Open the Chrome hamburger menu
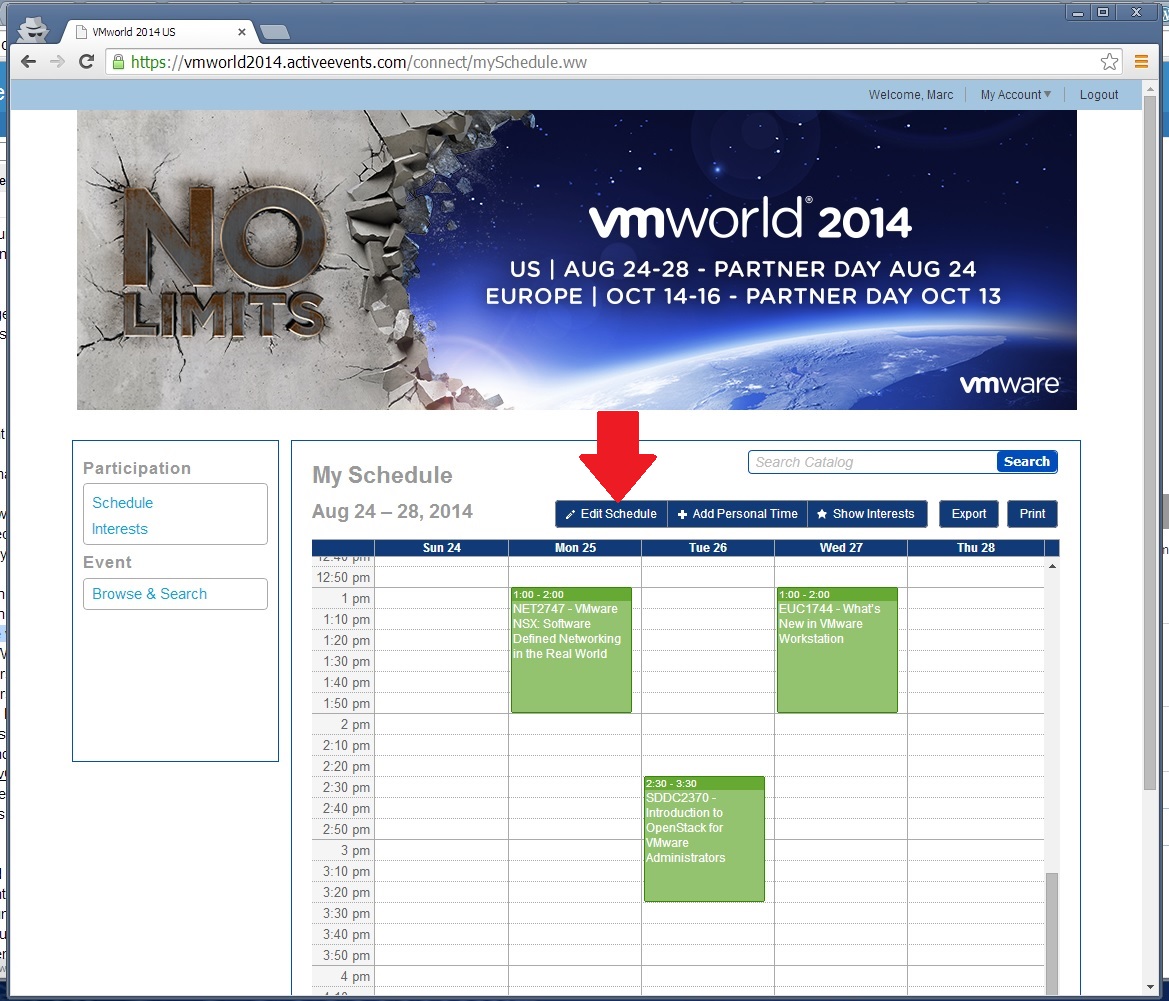Image resolution: width=1169 pixels, height=1001 pixels. (x=1141, y=62)
